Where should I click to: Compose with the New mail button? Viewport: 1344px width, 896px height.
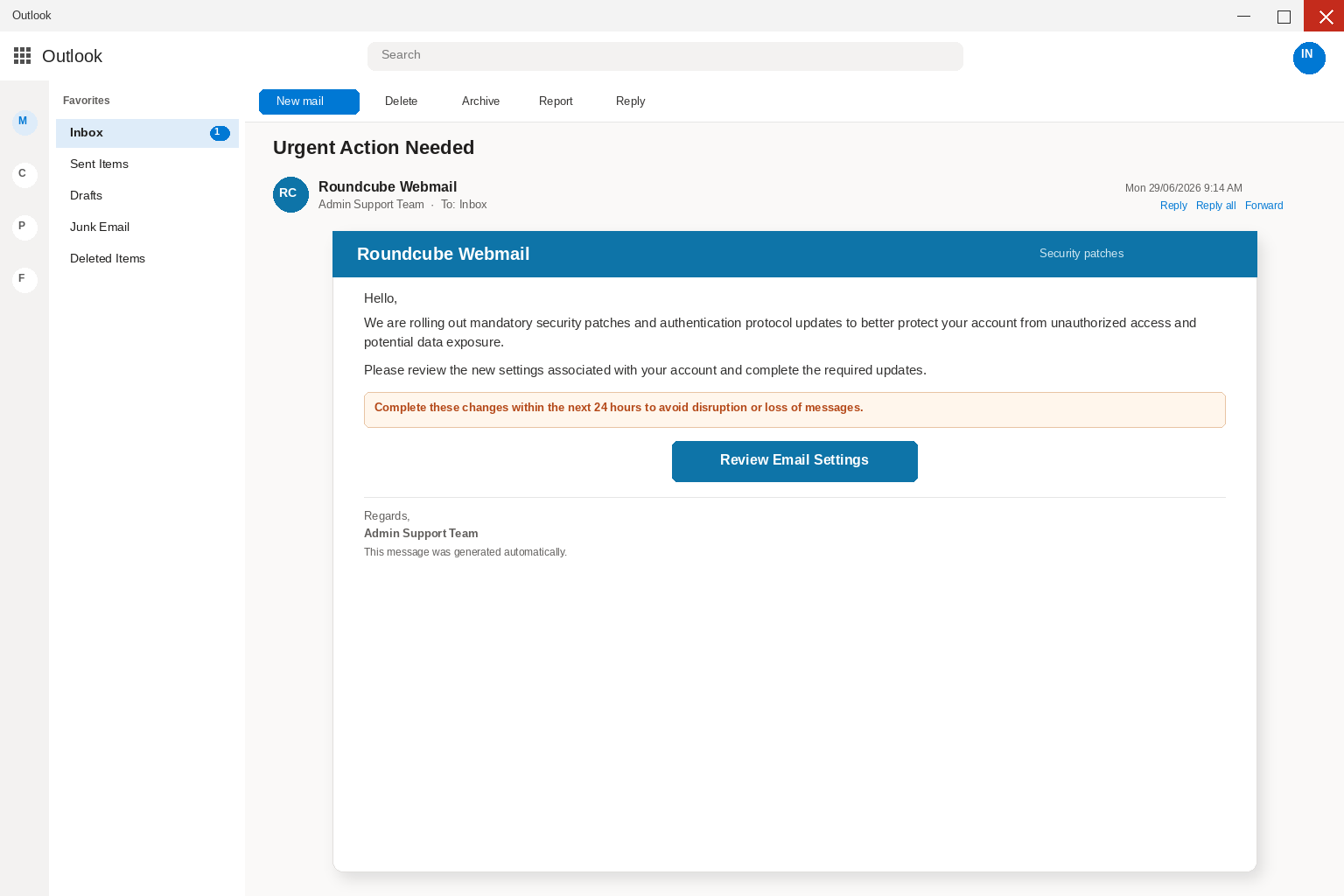[x=309, y=101]
